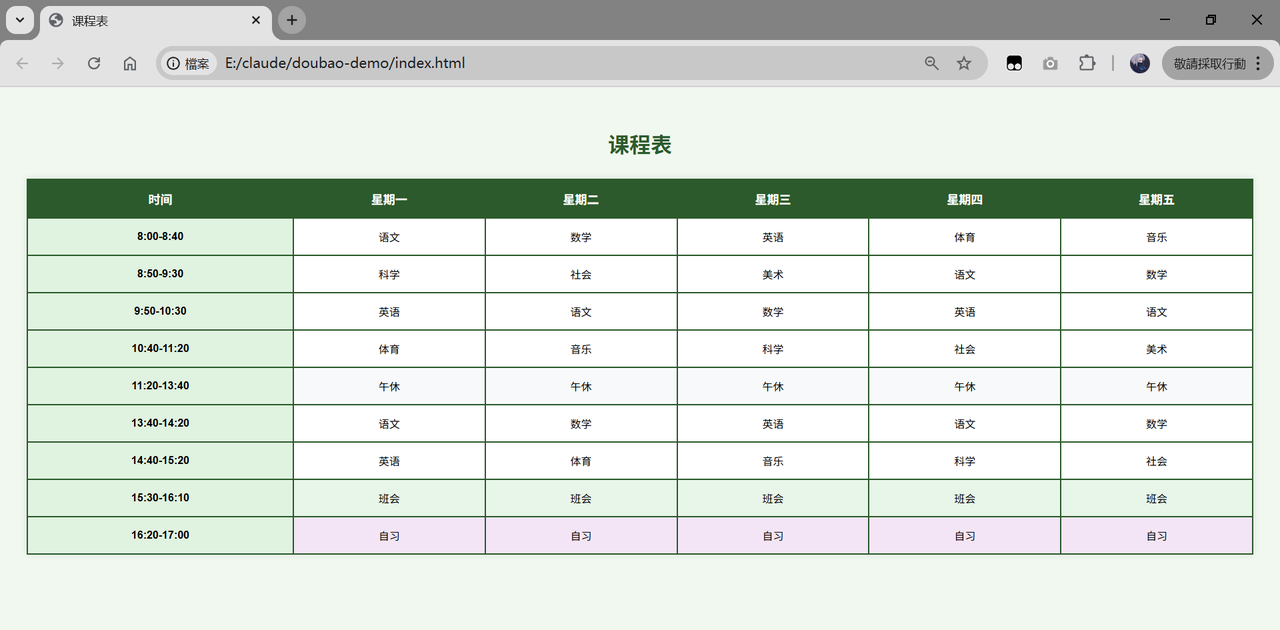Open the profile avatar icon
The width and height of the screenshot is (1280, 630).
coord(1140,63)
